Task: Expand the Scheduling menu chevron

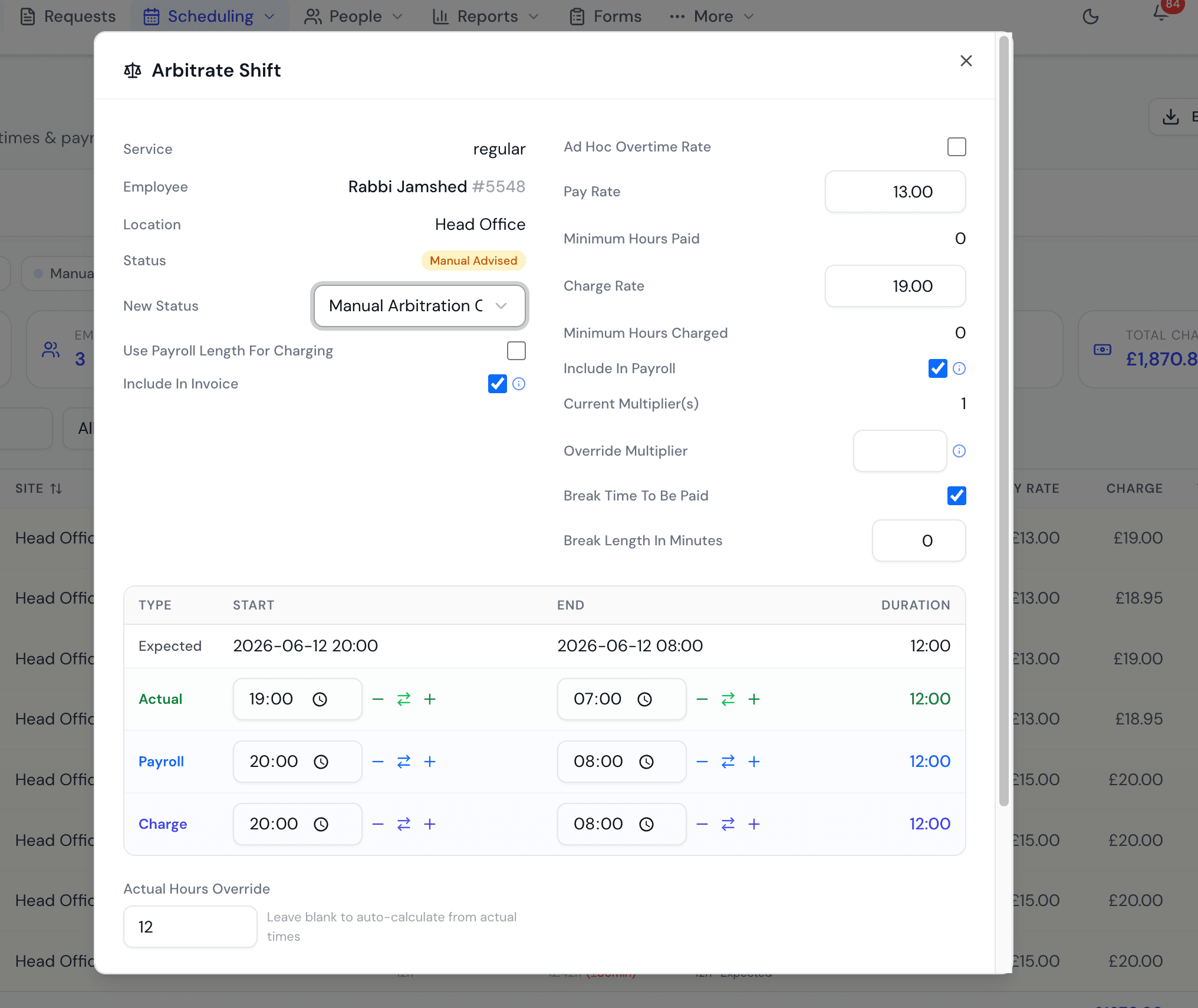Action: [270, 17]
